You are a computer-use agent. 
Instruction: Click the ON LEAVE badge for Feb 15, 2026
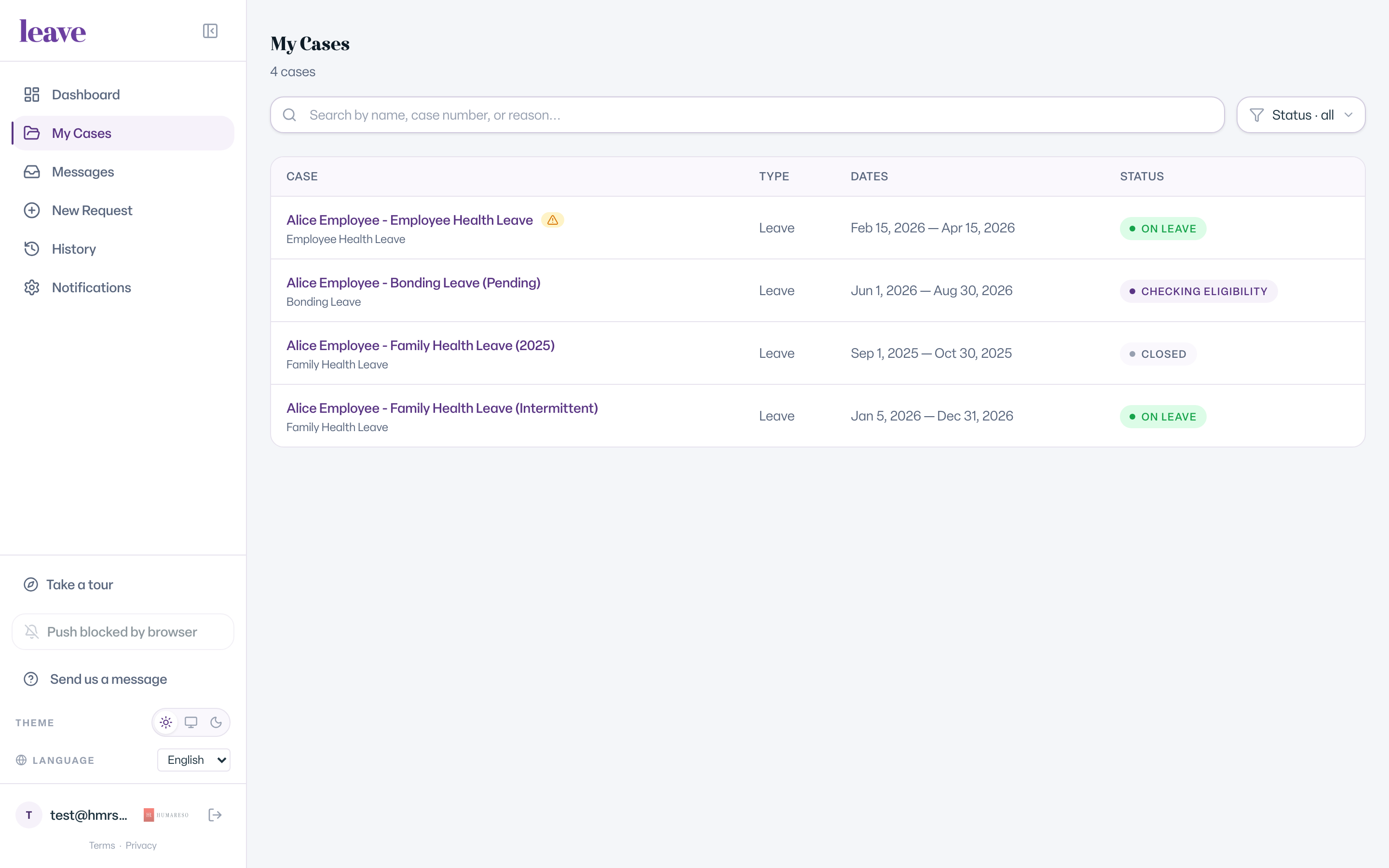click(x=1163, y=229)
